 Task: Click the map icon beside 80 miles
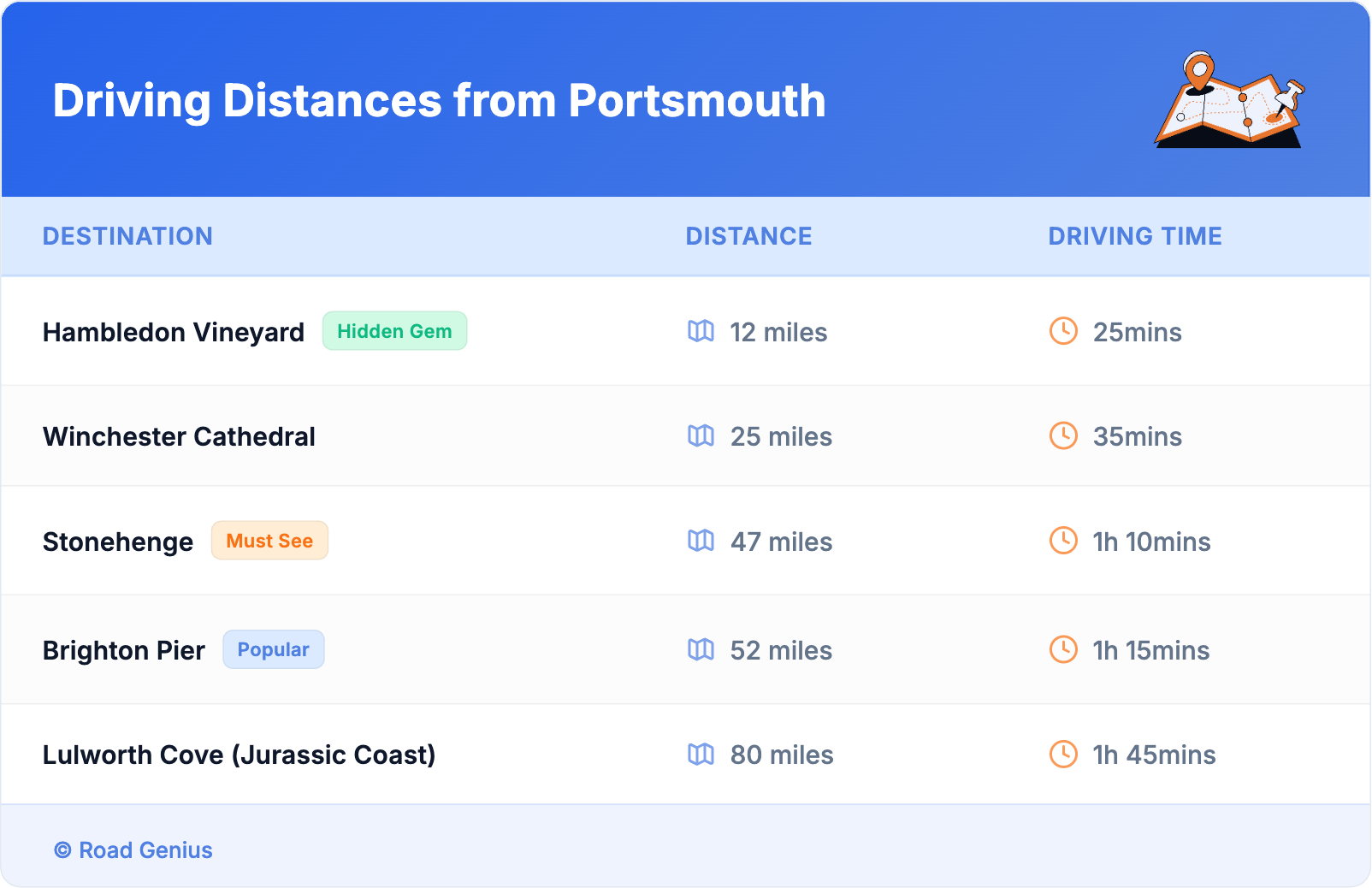(x=701, y=755)
